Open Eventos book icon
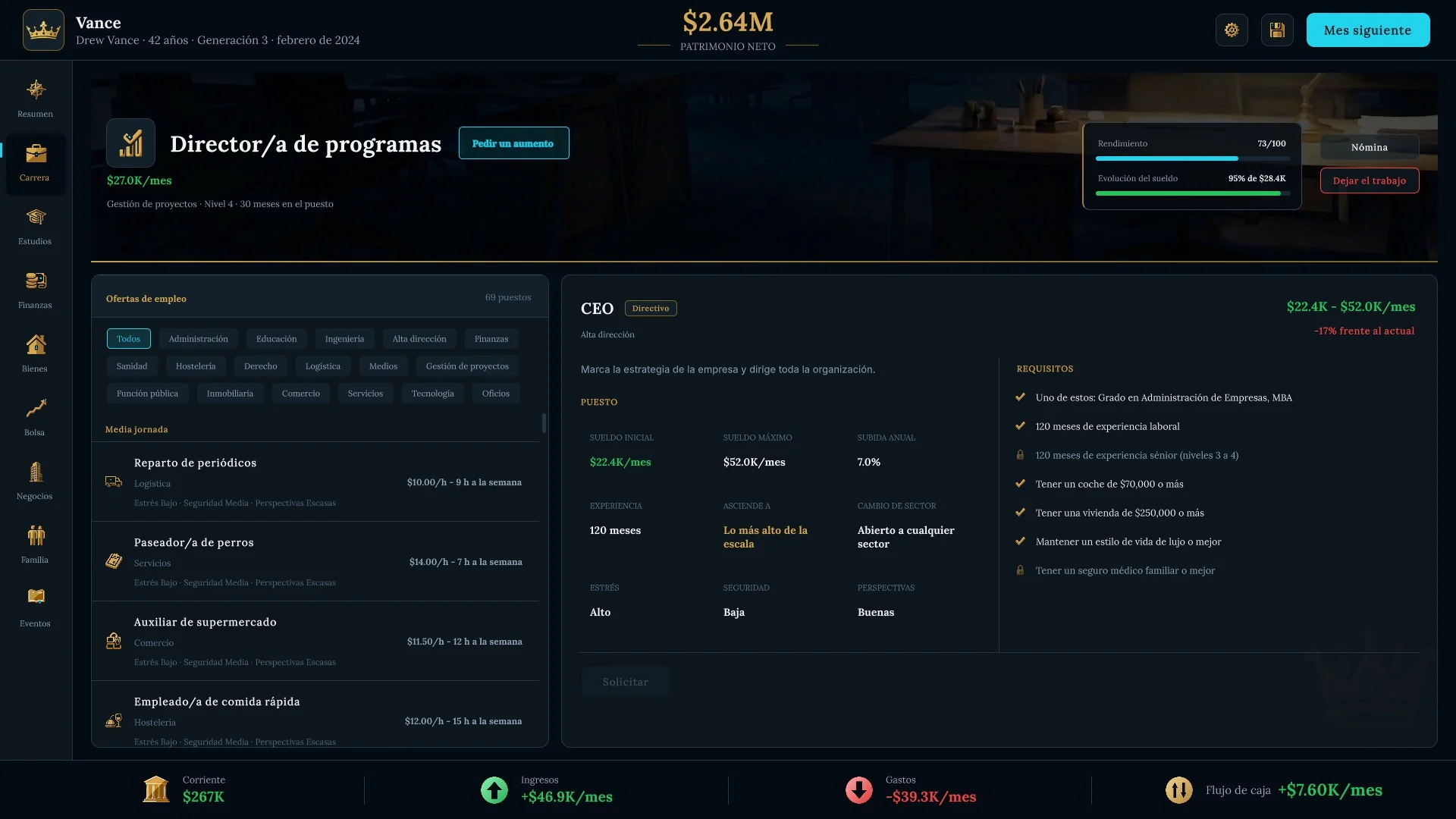Viewport: 1456px width, 819px height. [x=36, y=597]
